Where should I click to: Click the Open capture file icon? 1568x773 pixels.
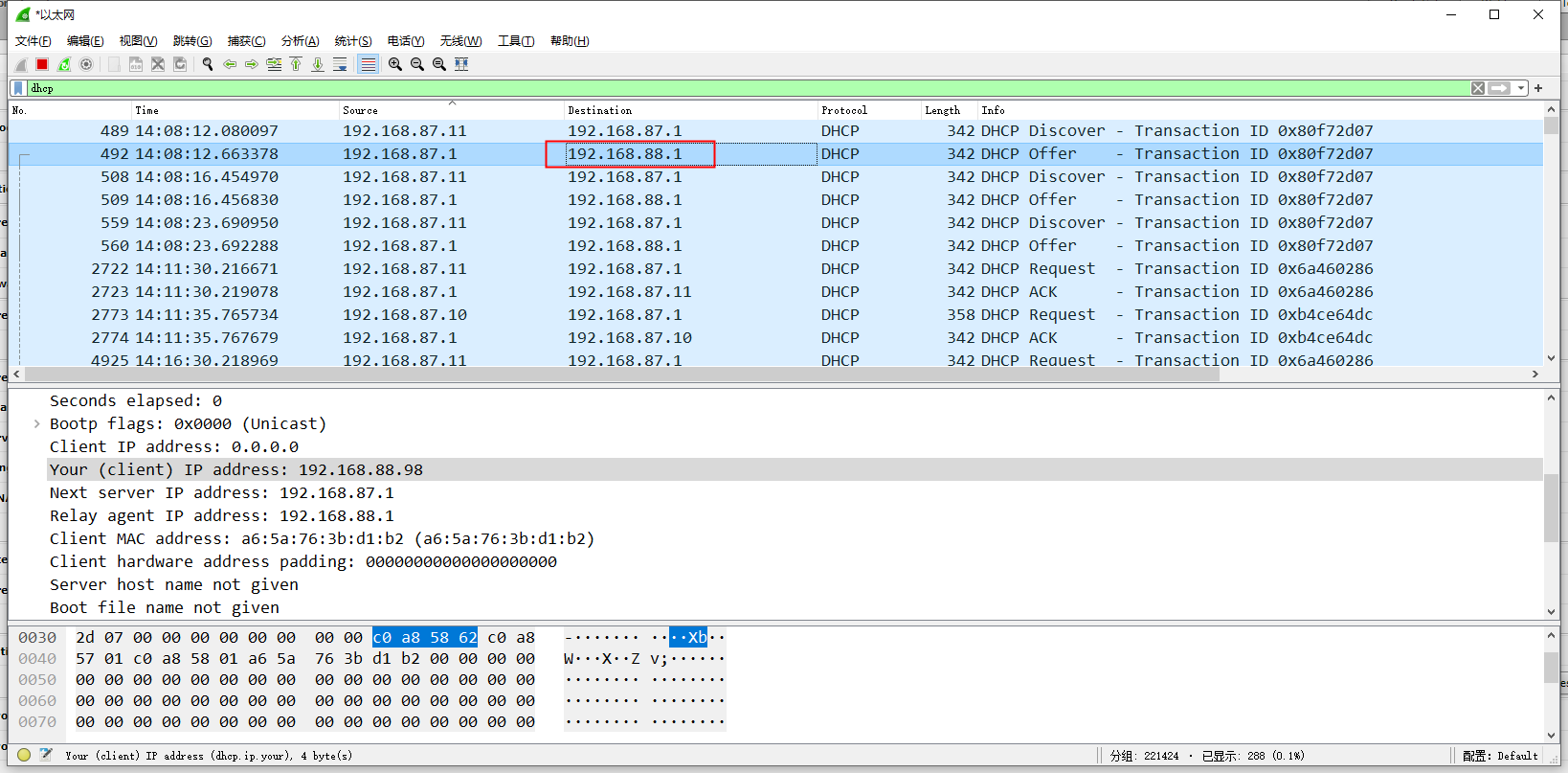click(x=114, y=64)
